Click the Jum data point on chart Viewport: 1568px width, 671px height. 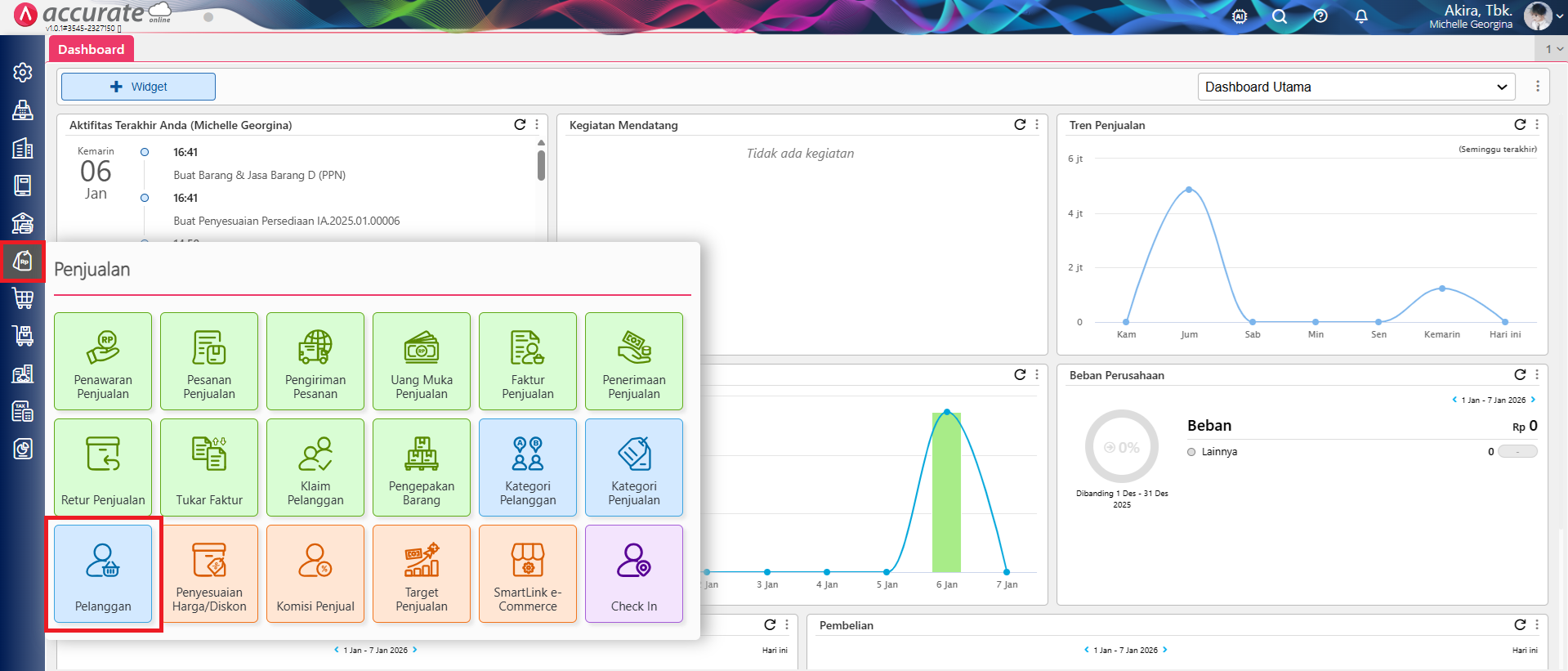[1189, 190]
